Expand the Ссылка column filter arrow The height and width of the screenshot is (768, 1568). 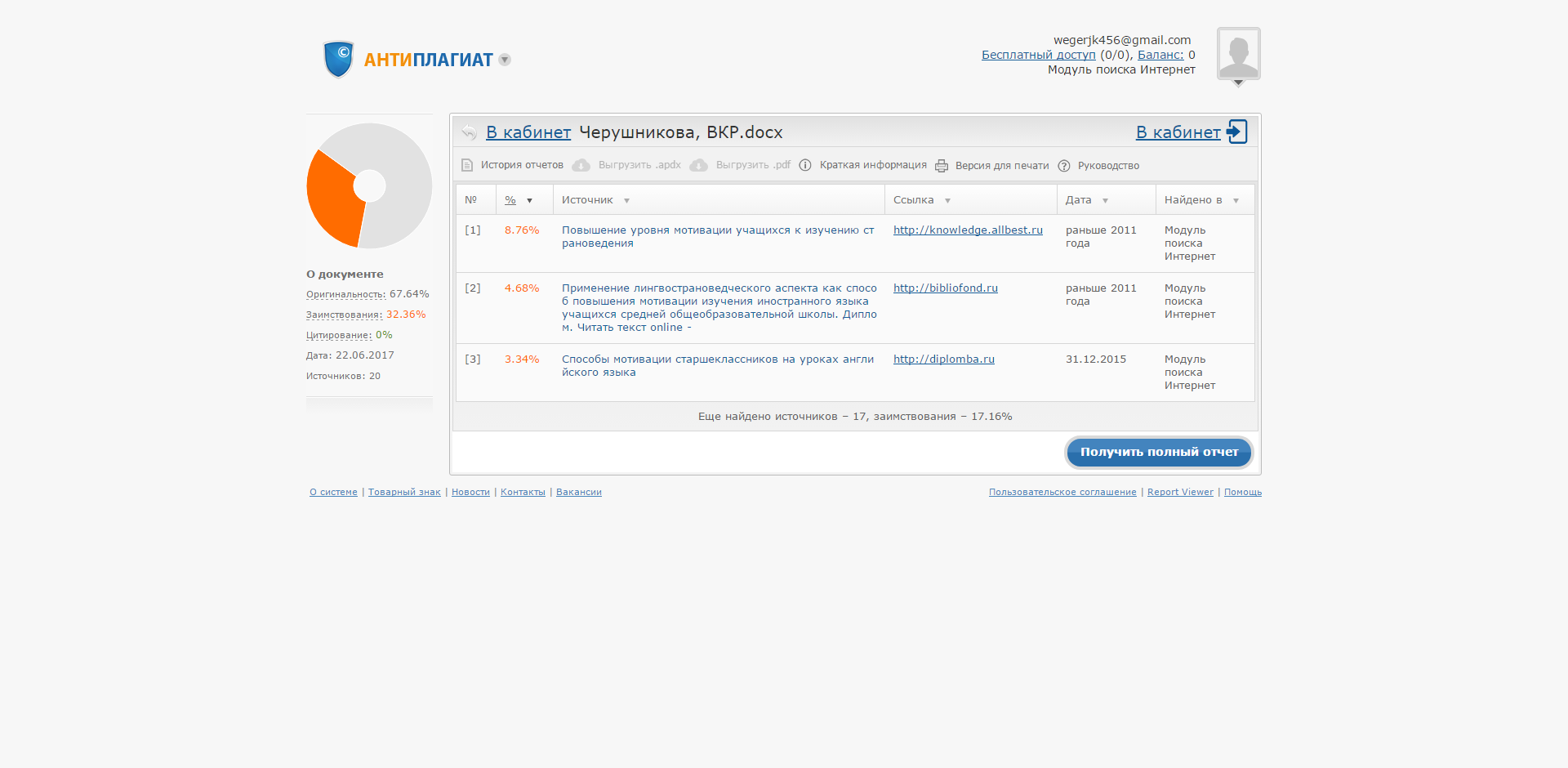(x=947, y=201)
